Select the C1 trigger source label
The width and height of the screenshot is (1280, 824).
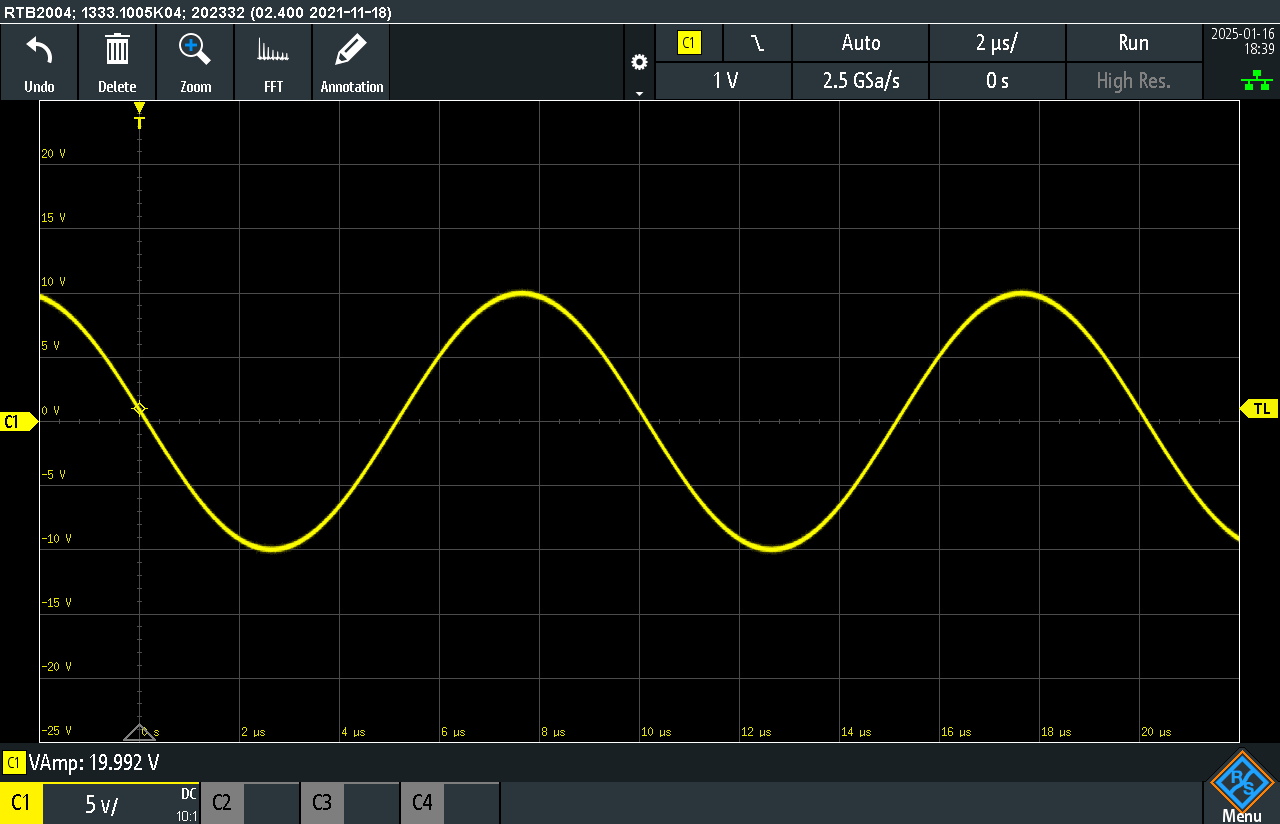[x=689, y=43]
